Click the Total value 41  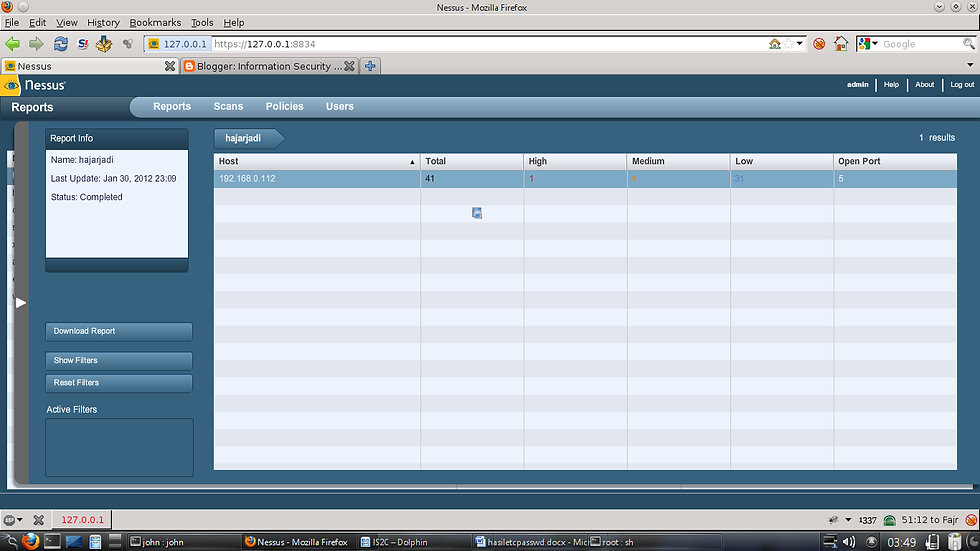(430, 179)
